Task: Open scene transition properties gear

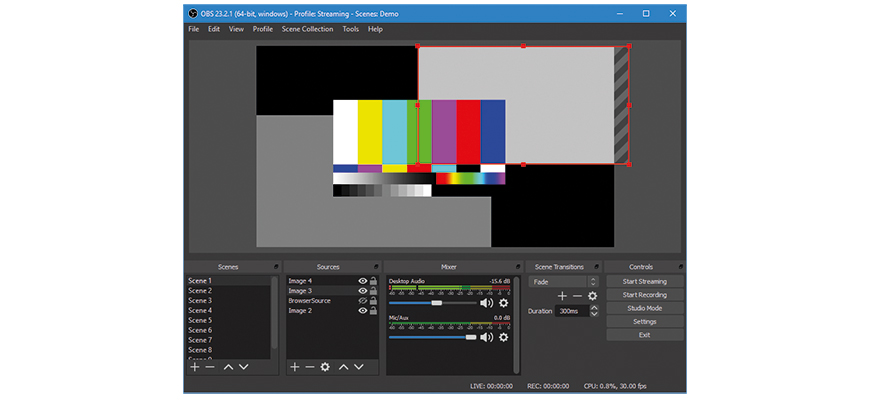Action: pyautogui.click(x=592, y=296)
